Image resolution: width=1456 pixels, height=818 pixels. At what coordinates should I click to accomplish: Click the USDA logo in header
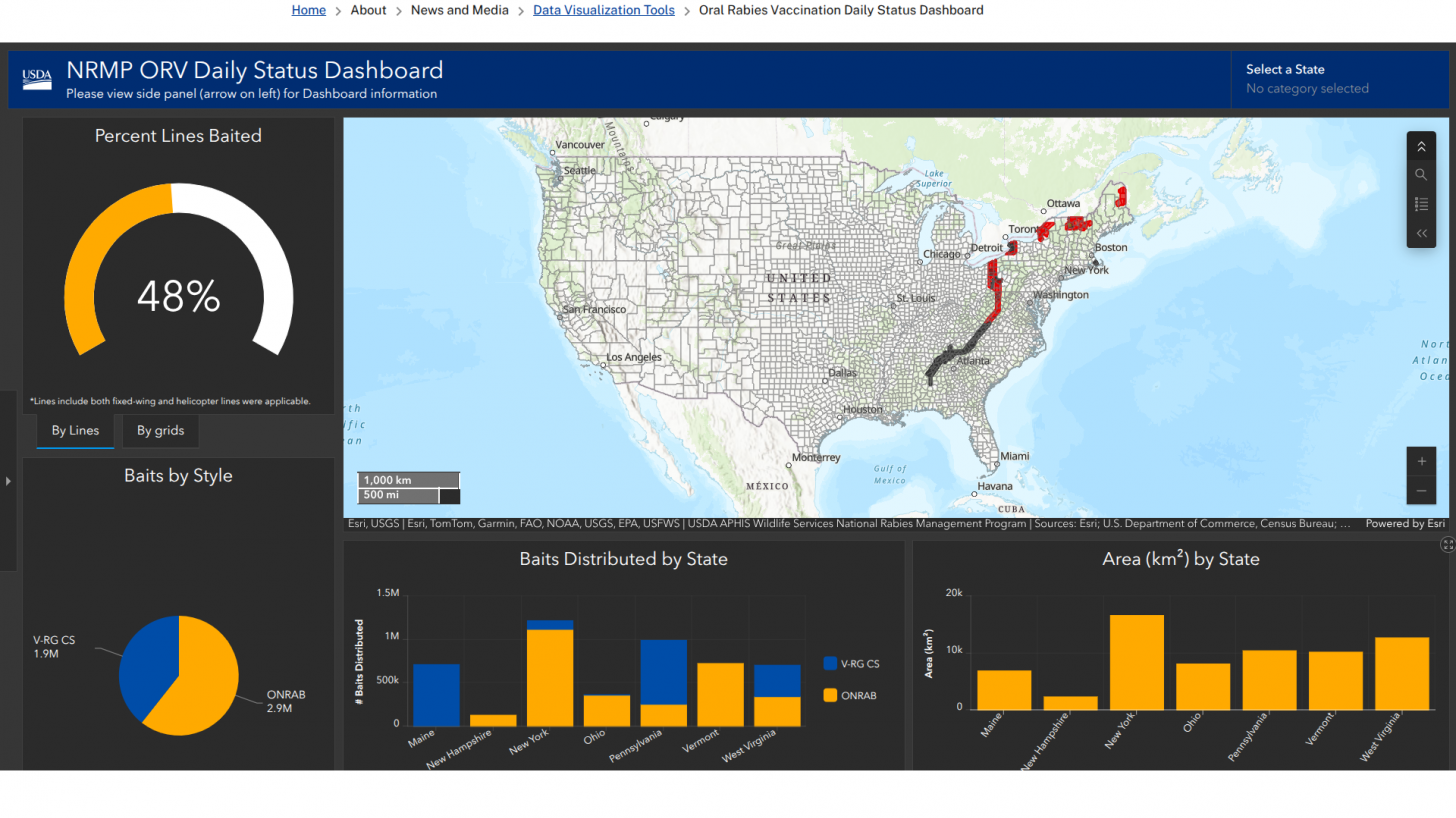(37, 79)
